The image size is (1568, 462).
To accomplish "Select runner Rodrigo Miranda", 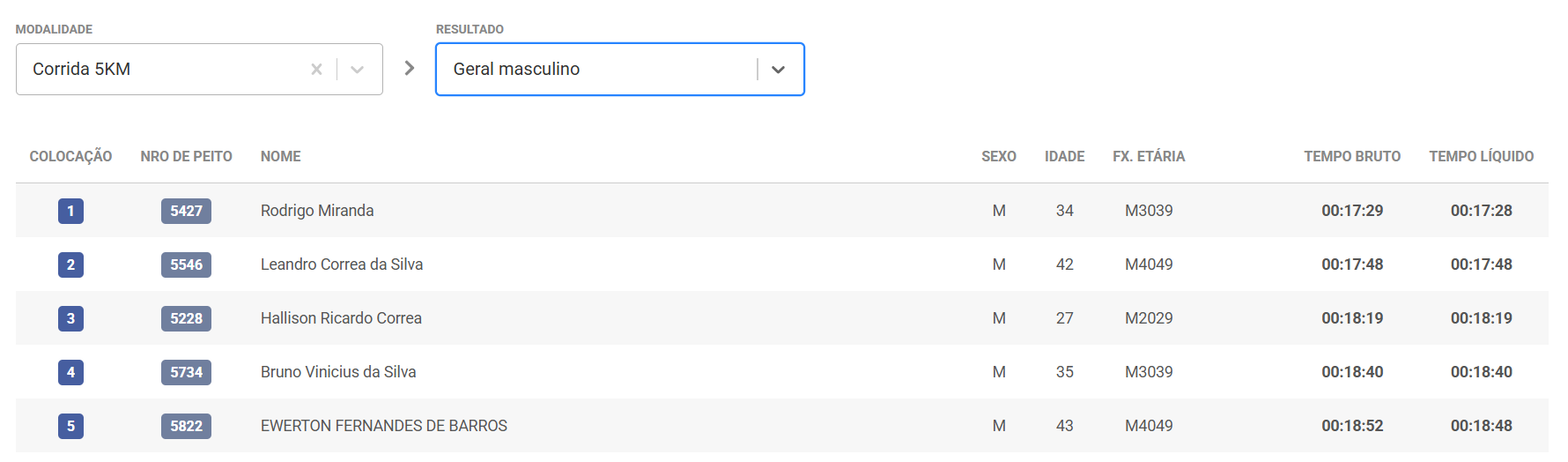I will pyautogui.click(x=316, y=211).
